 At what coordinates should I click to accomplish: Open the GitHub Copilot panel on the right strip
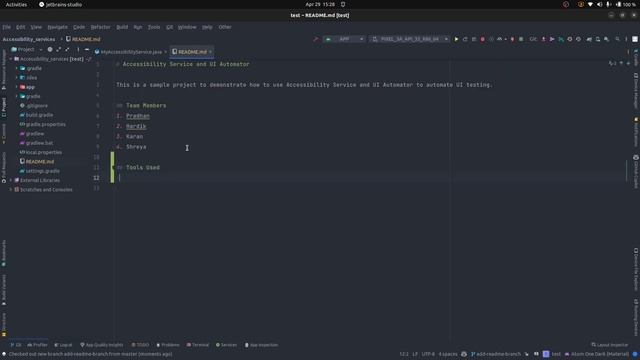(x=636, y=171)
